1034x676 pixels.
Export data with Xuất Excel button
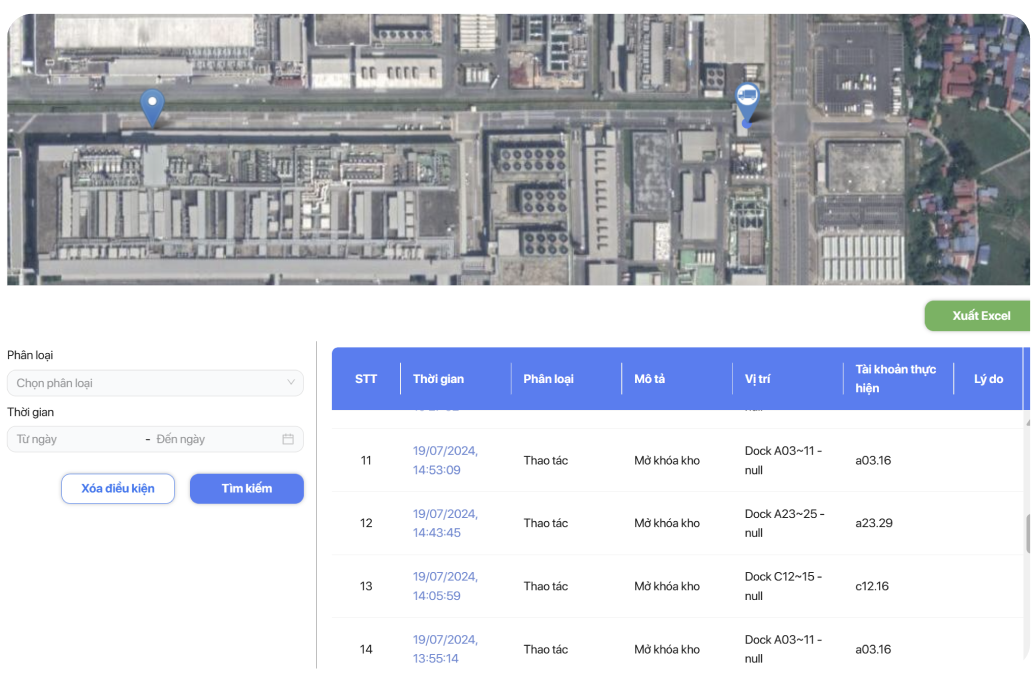980,316
